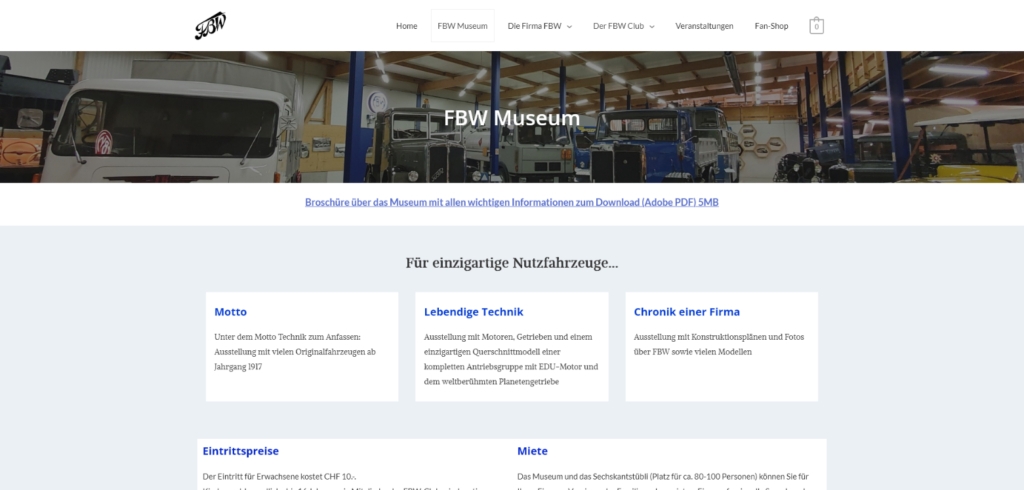
Task: Expand the Der FBW Club chevron
Action: click(x=652, y=27)
